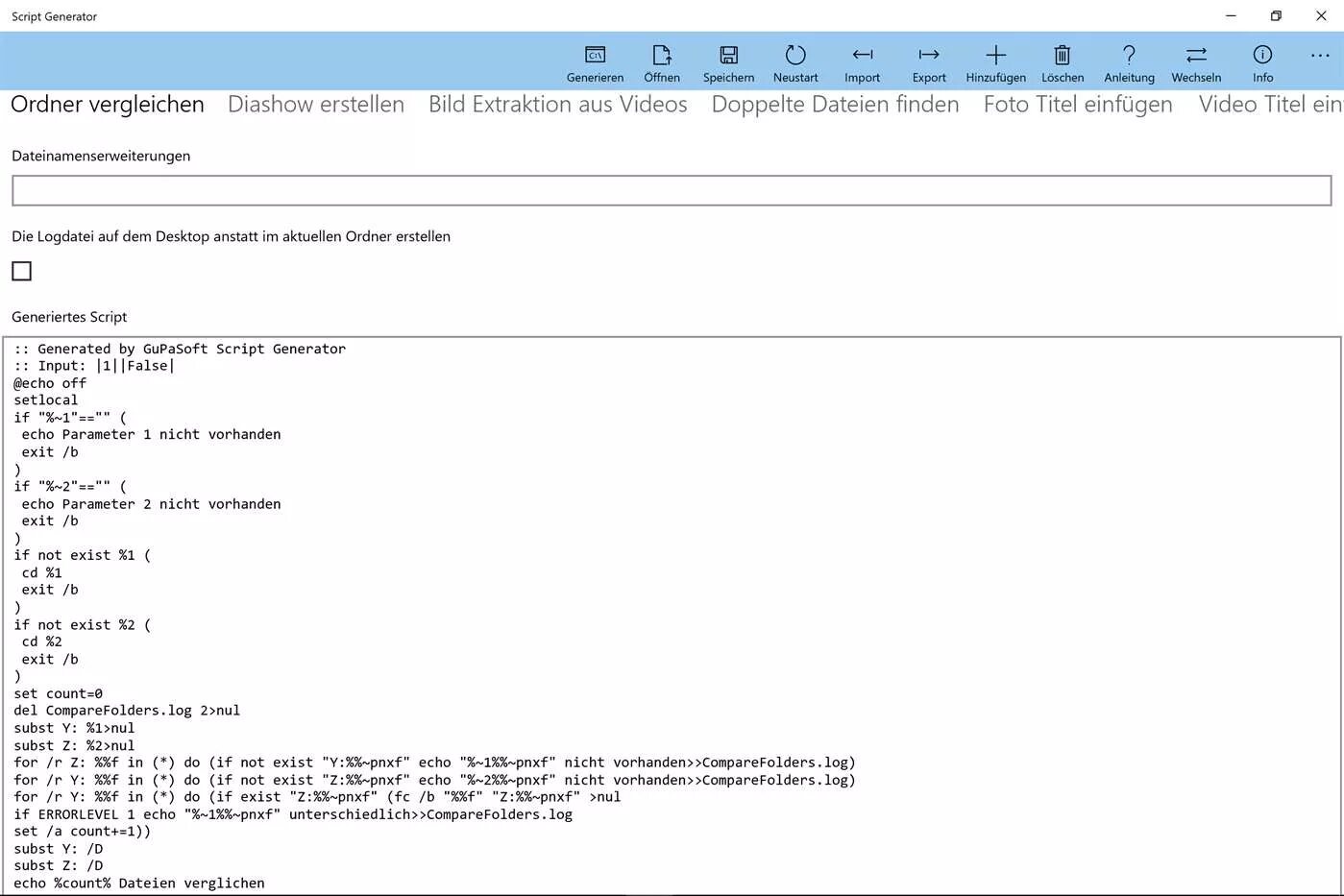
Task: Click the Dateinamenserweiterungen input field
Action: tap(672, 190)
